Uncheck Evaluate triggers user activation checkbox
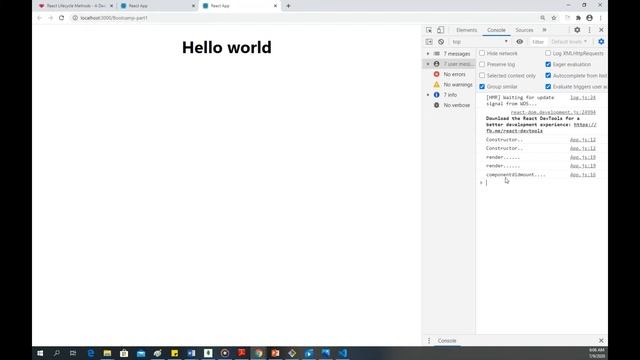 tap(548, 87)
